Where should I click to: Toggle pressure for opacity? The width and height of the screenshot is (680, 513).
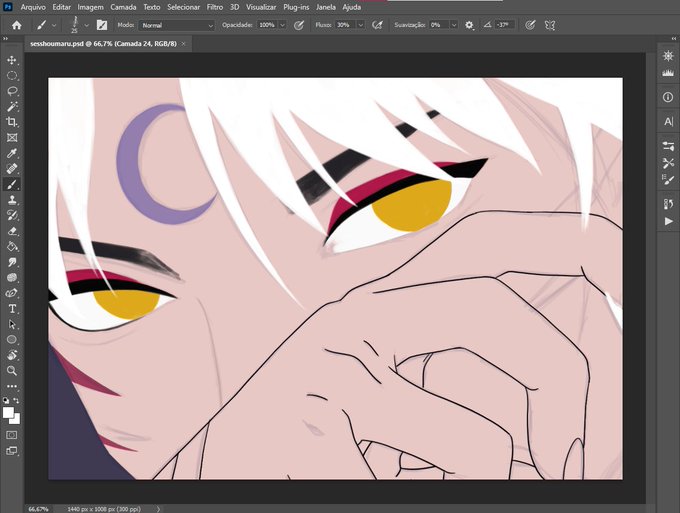tap(298, 25)
